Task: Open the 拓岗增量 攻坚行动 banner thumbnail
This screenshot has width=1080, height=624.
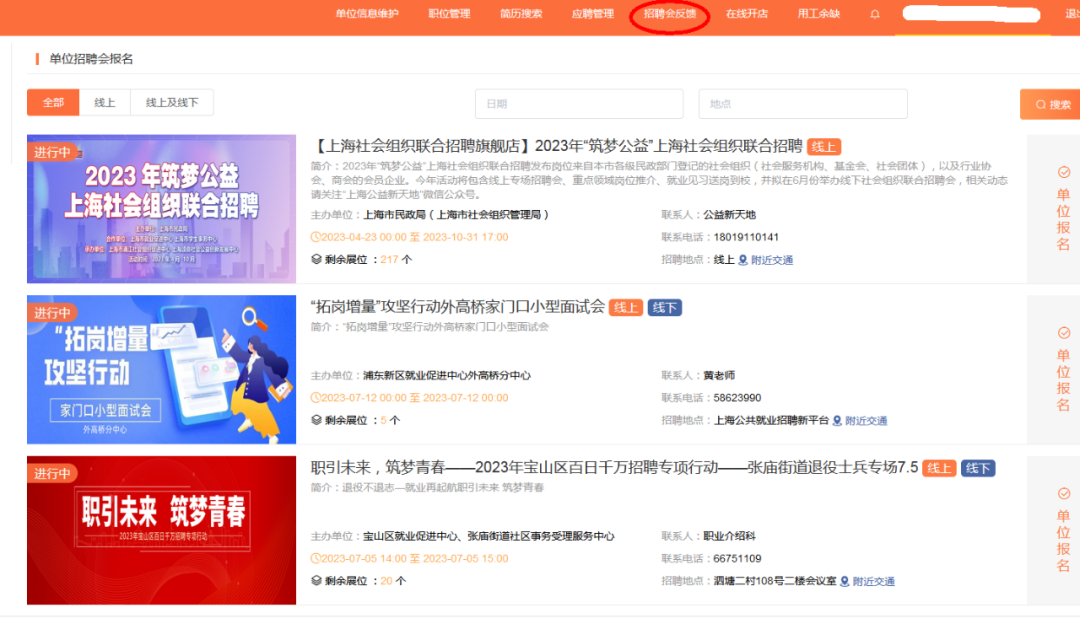Action: tap(161, 369)
